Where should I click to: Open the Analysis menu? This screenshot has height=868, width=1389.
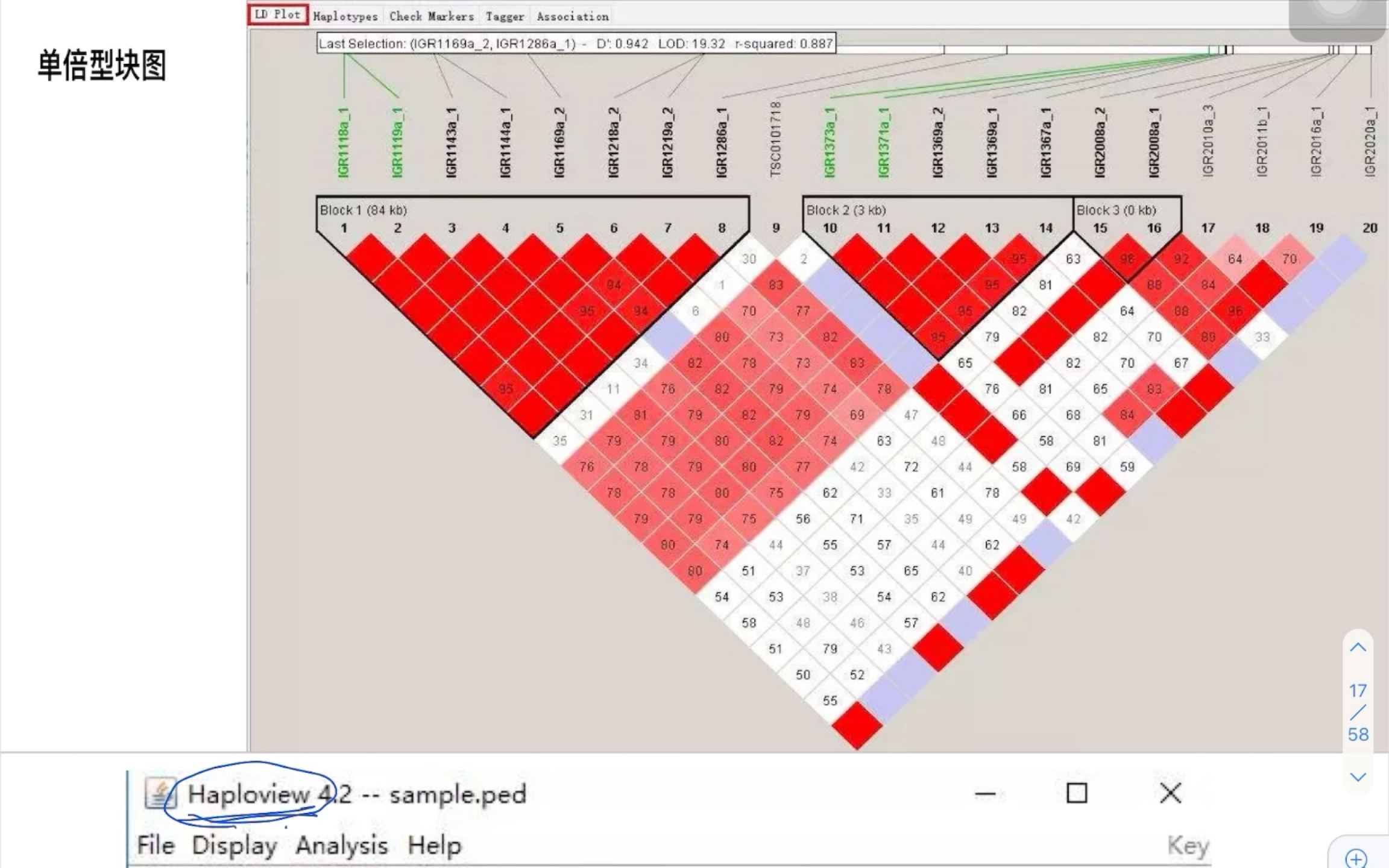pos(342,846)
